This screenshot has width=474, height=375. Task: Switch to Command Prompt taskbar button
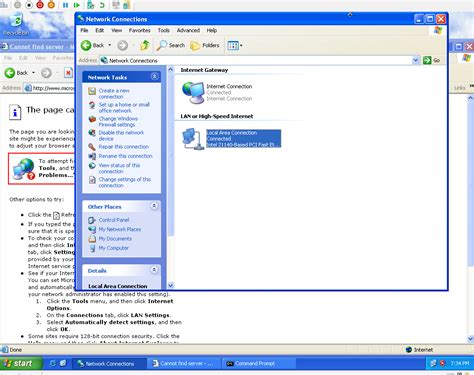[x=258, y=364]
